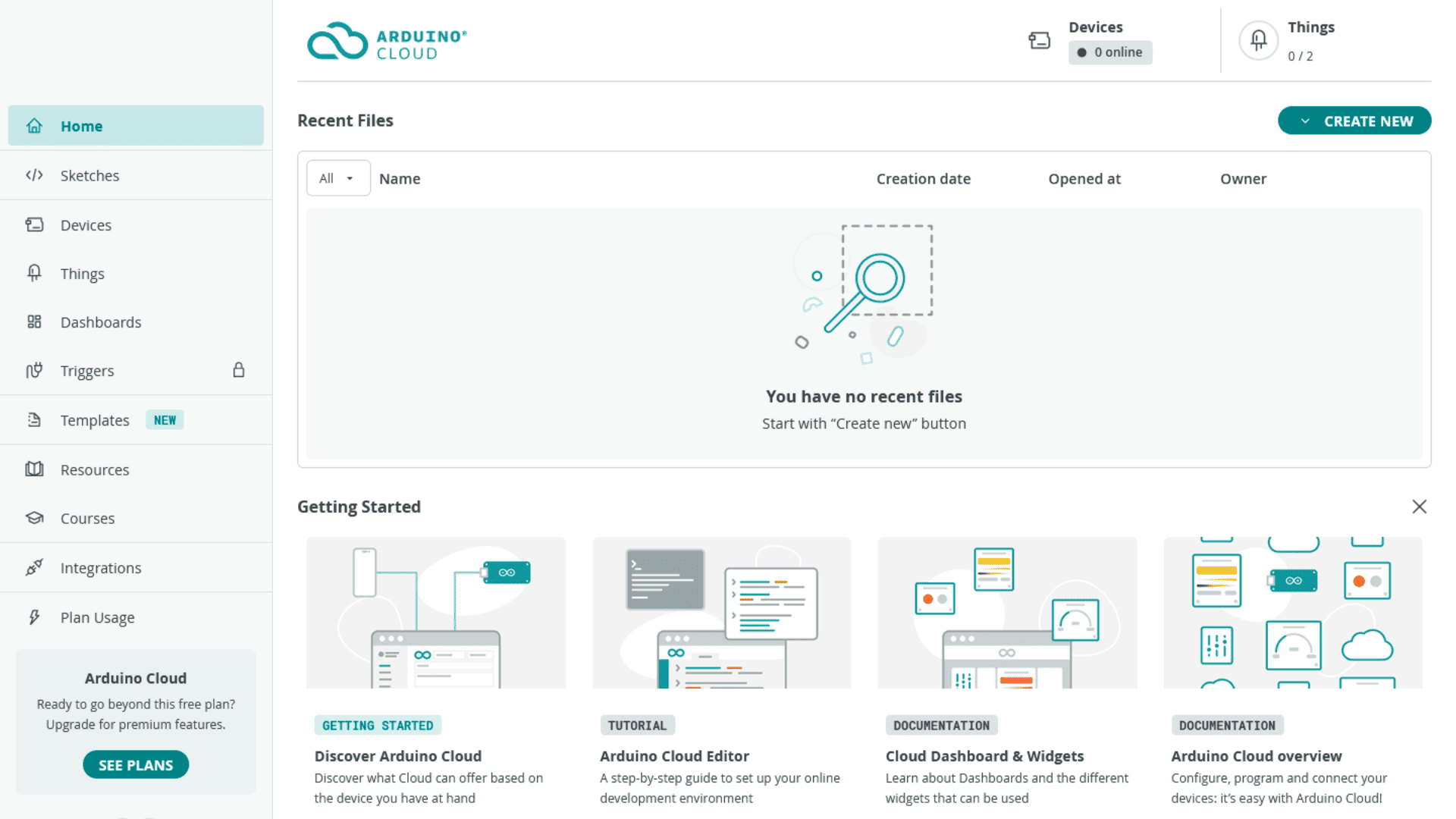1456x819 pixels.
Task: Navigate to Devices in the sidebar
Action: click(136, 224)
